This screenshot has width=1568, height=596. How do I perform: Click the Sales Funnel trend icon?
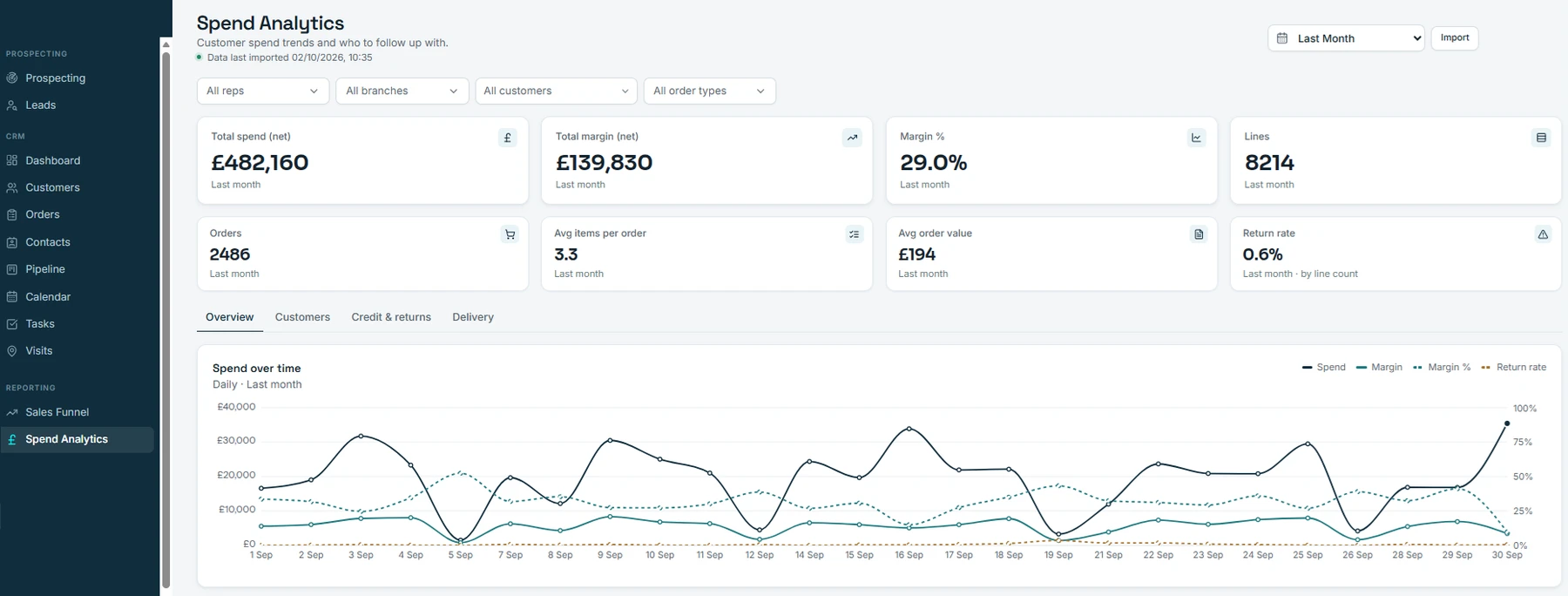tap(12, 412)
